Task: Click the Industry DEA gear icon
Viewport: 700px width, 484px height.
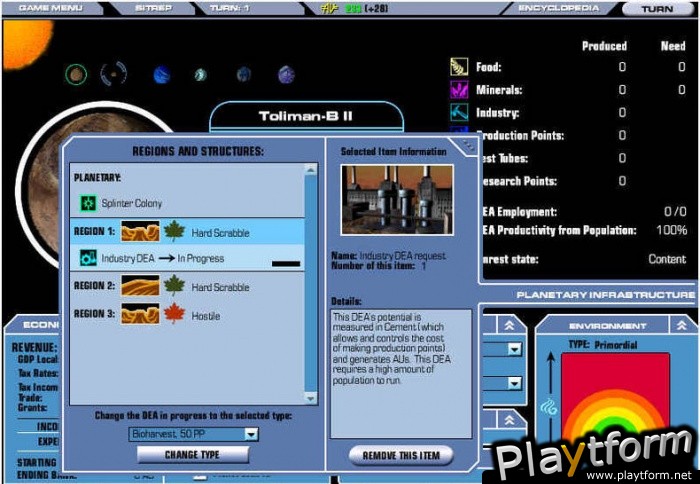Action: (88, 258)
